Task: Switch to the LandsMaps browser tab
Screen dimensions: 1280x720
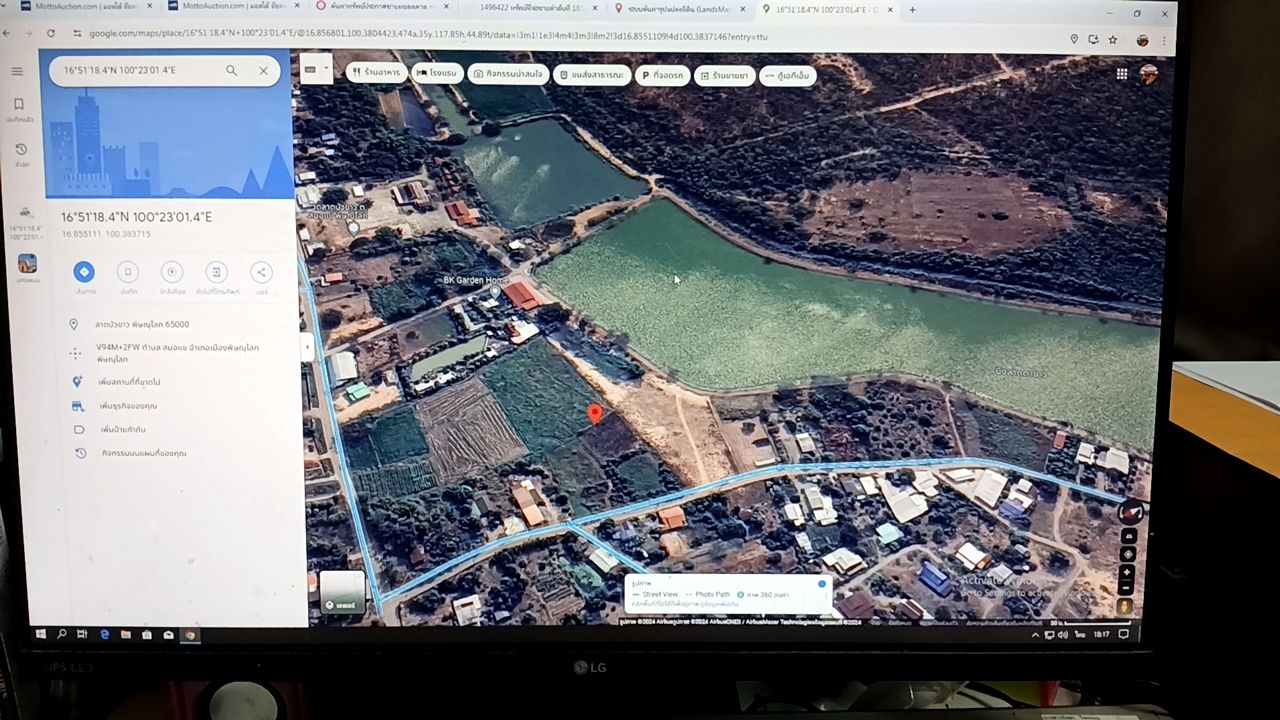Action: click(x=679, y=9)
